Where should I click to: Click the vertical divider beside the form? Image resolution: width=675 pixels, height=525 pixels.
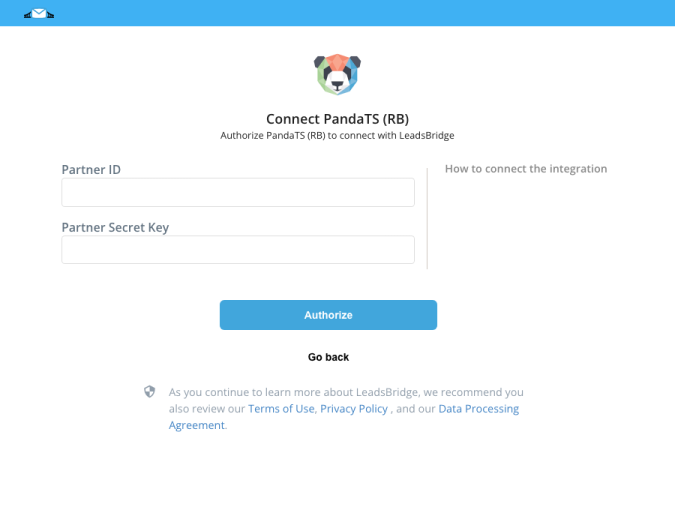coord(427,219)
